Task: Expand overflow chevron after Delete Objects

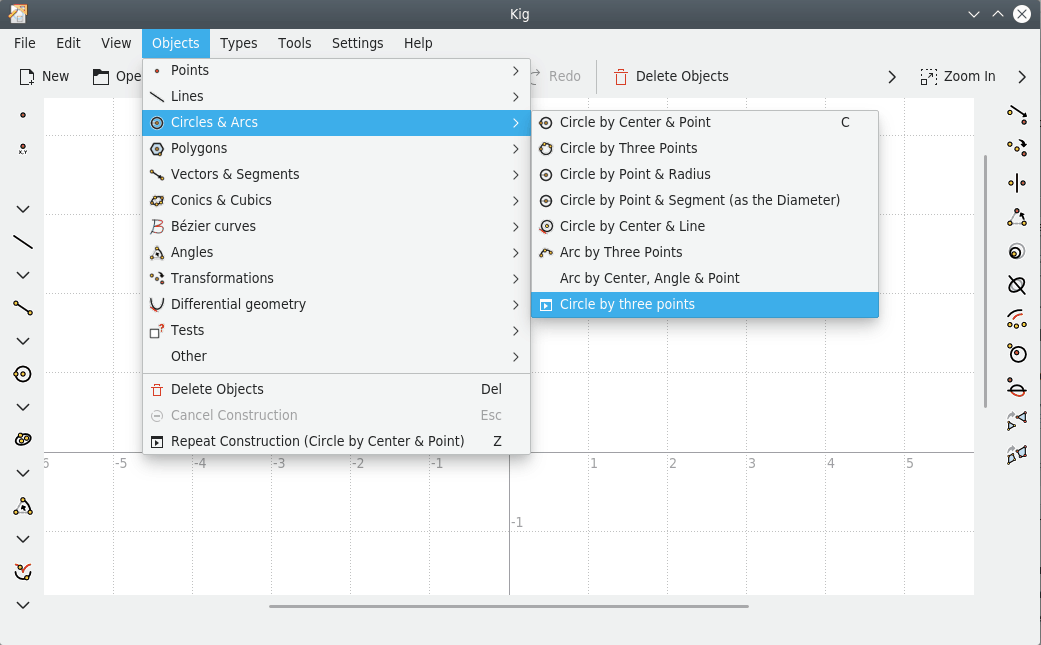Action: (892, 77)
